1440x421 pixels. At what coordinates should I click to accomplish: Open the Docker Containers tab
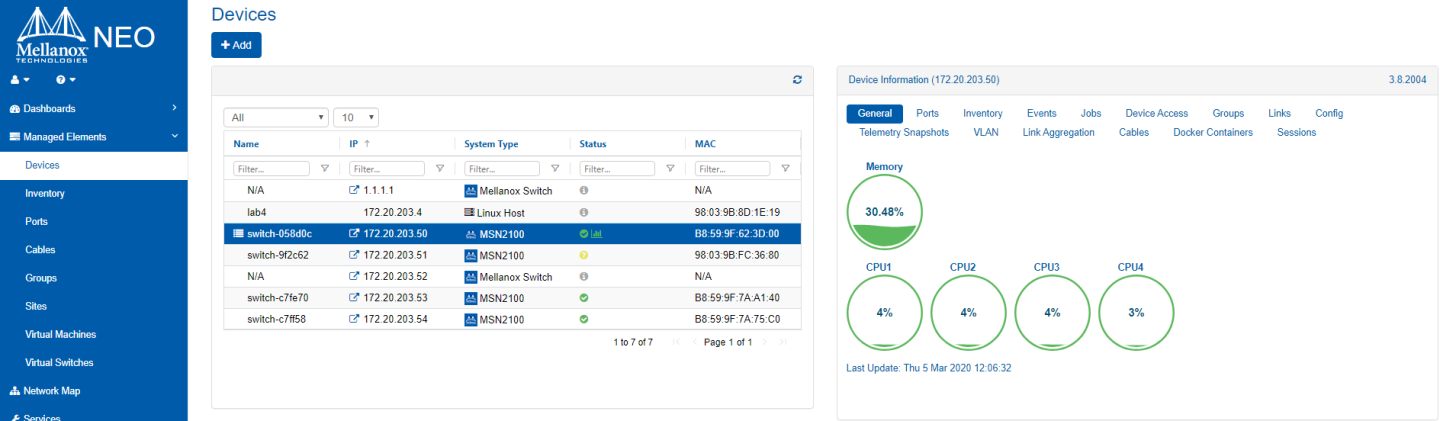click(x=1212, y=132)
